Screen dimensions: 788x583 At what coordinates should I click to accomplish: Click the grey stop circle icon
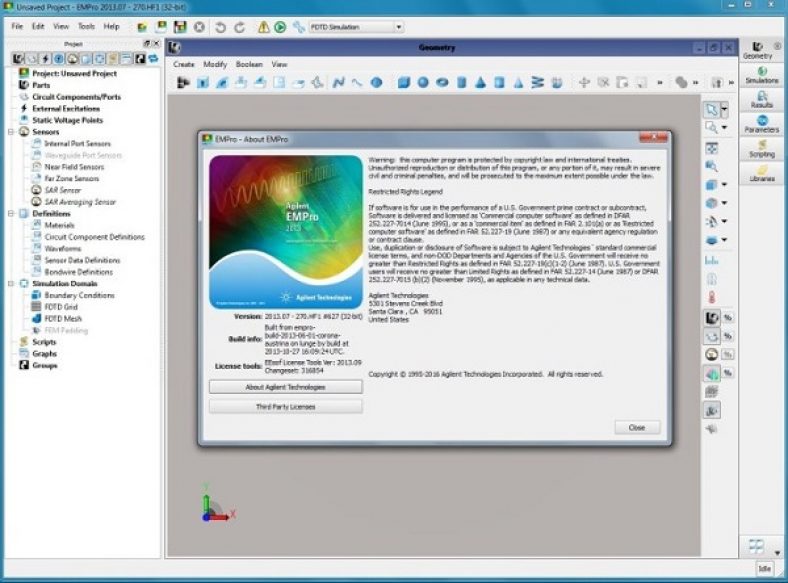pyautogui.click(x=200, y=27)
